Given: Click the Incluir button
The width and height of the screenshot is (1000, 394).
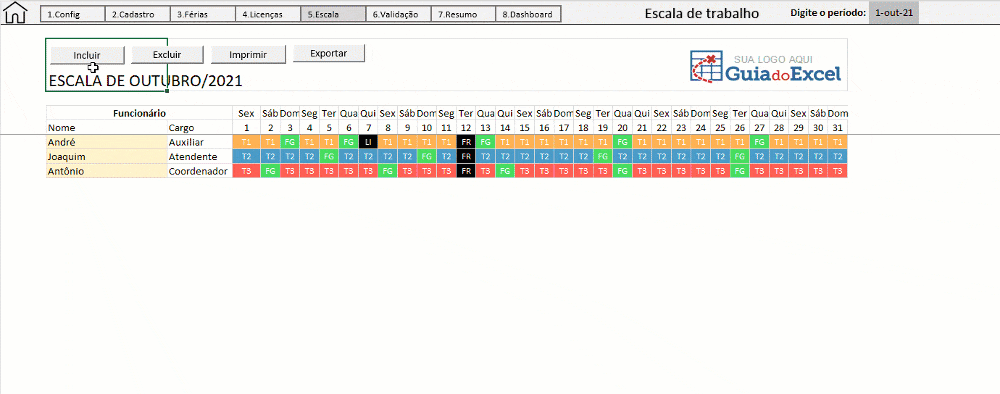Looking at the screenshot, I should [x=87, y=55].
